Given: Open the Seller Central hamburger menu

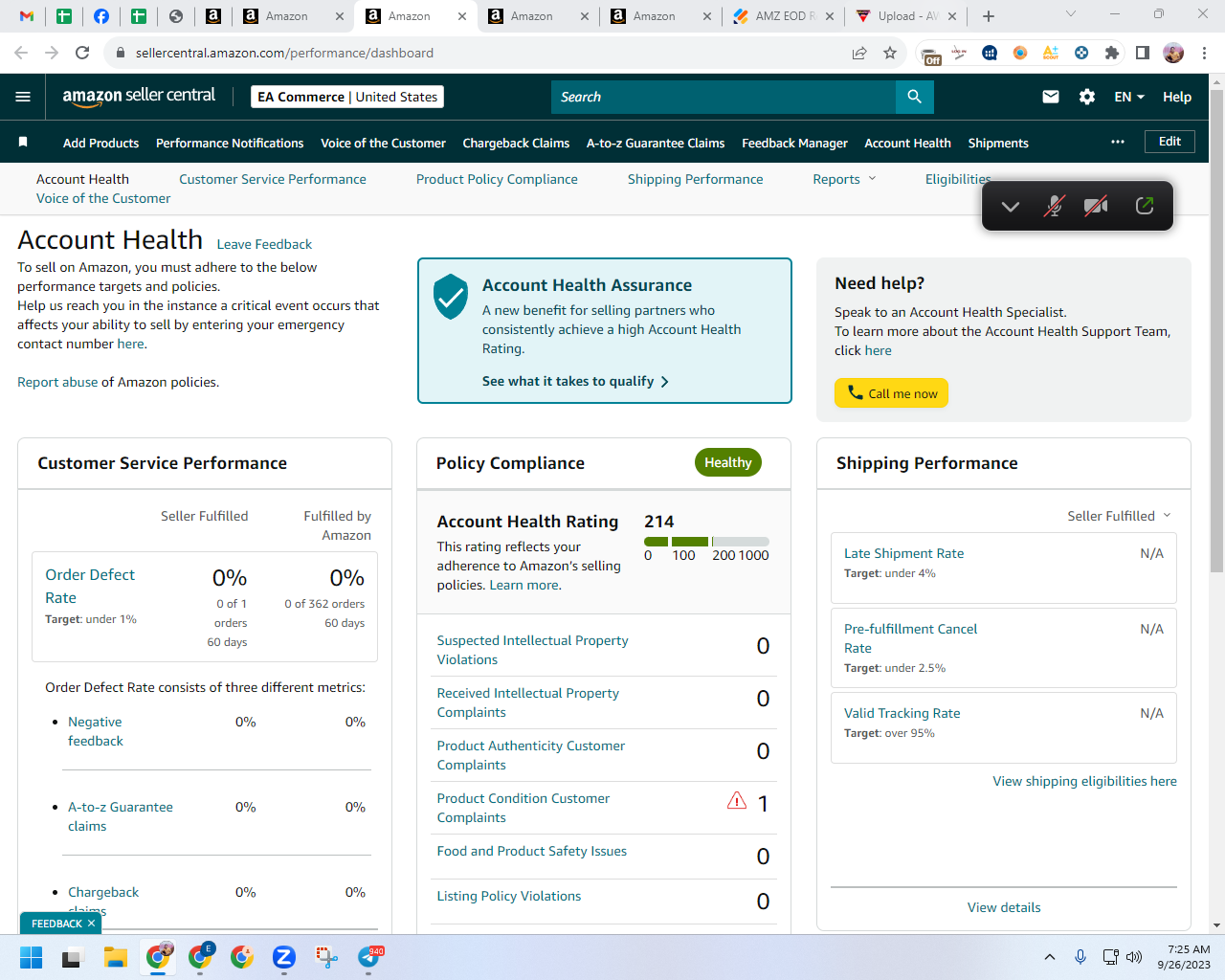Looking at the screenshot, I should click(x=23, y=97).
